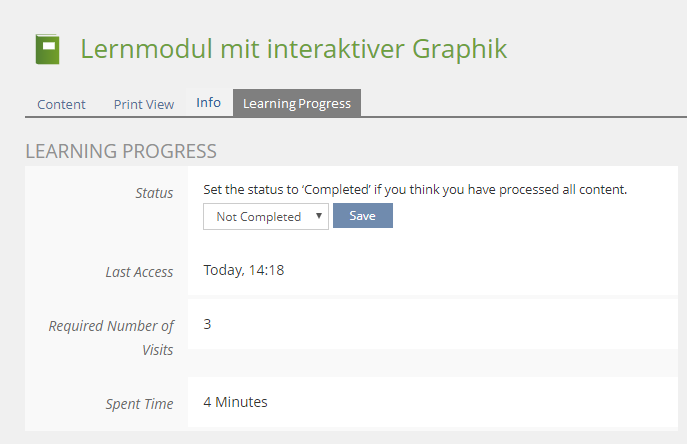
Task: Click the required visits value 3
Action: [207, 324]
